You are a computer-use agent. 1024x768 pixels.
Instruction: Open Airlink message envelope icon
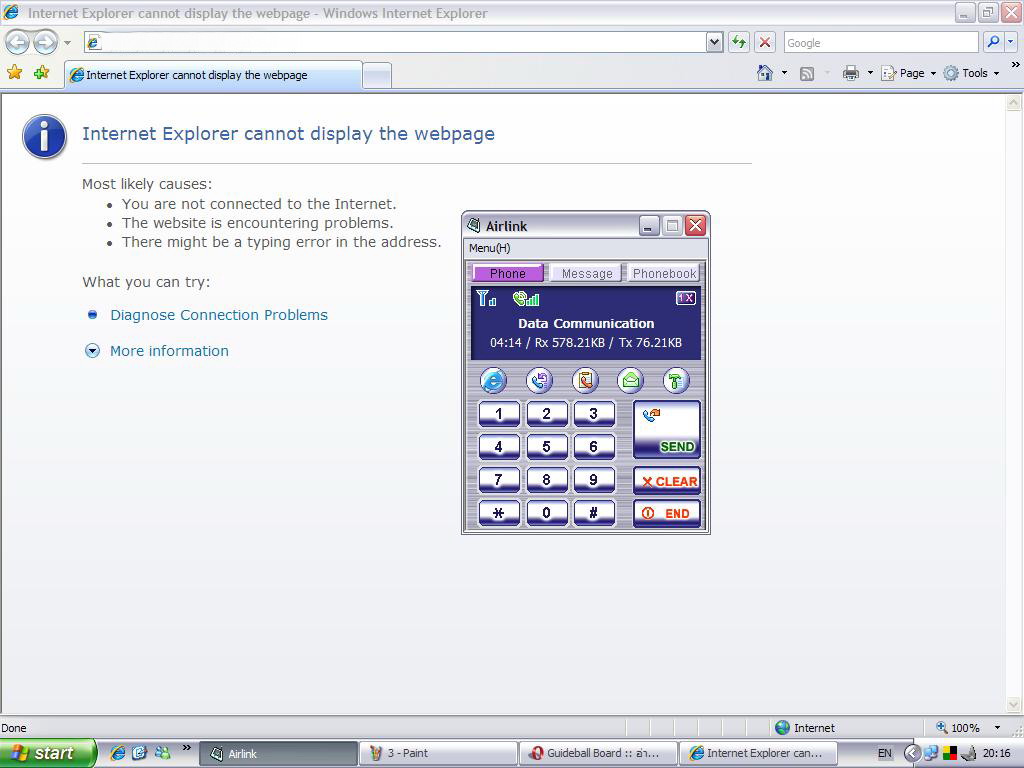point(630,380)
